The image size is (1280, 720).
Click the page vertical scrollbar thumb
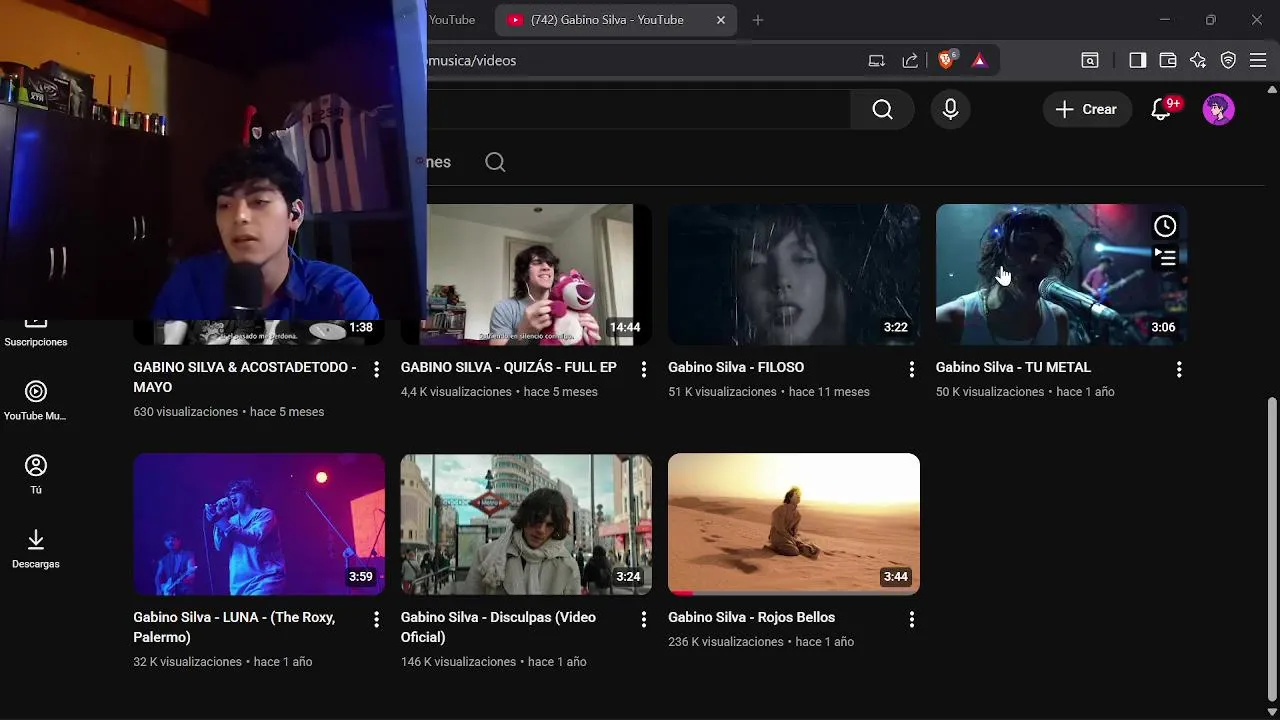point(1272,548)
